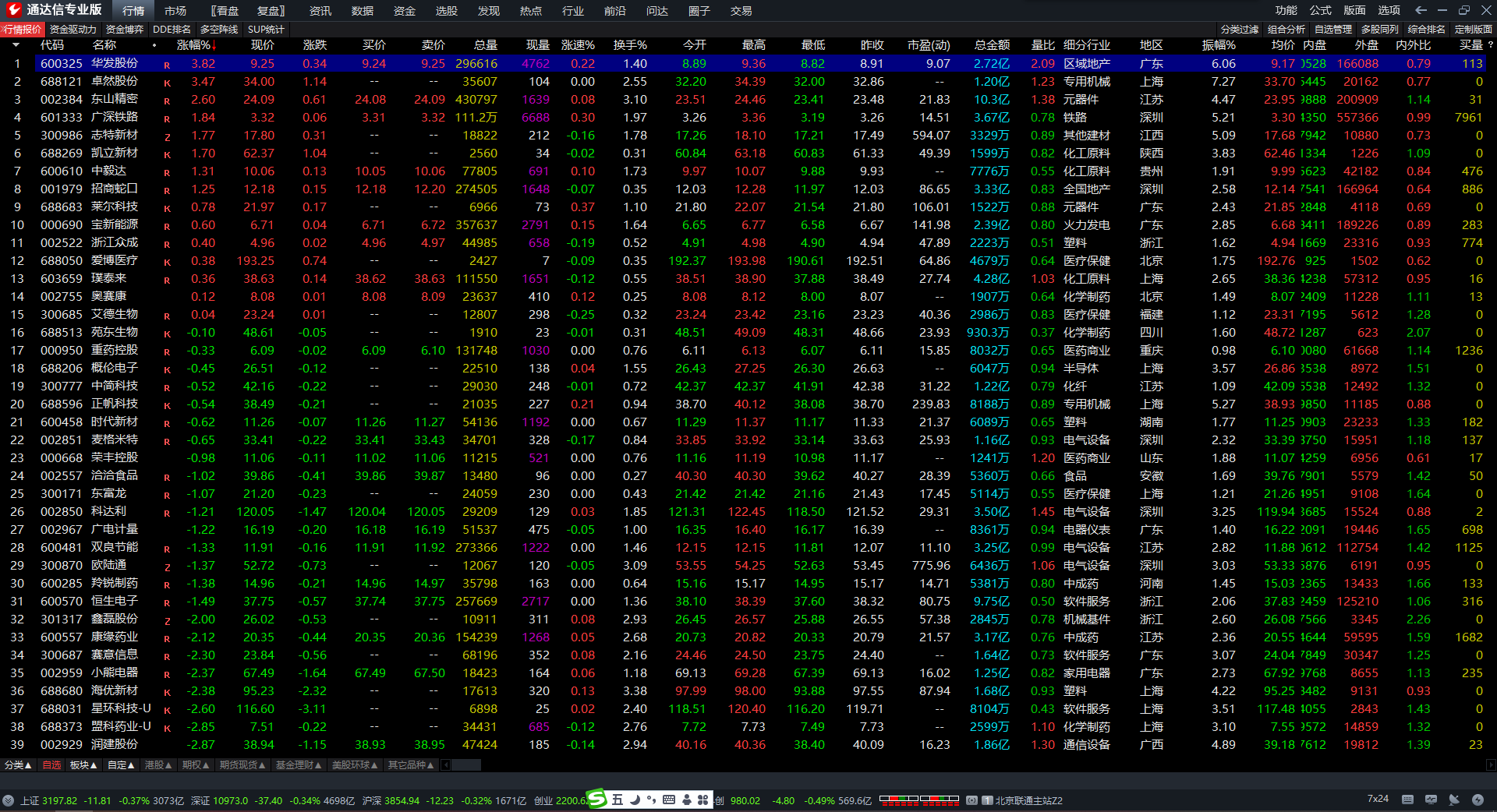Click the camera icon beside 北京联通主站
Screen dimensions: 1497x812
(x=971, y=800)
